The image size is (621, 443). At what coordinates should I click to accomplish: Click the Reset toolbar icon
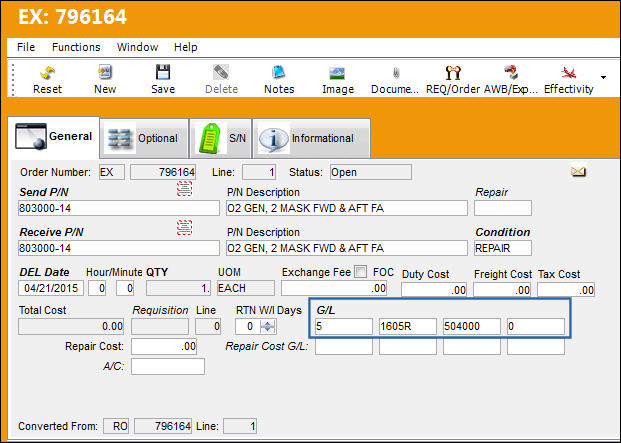(48, 73)
